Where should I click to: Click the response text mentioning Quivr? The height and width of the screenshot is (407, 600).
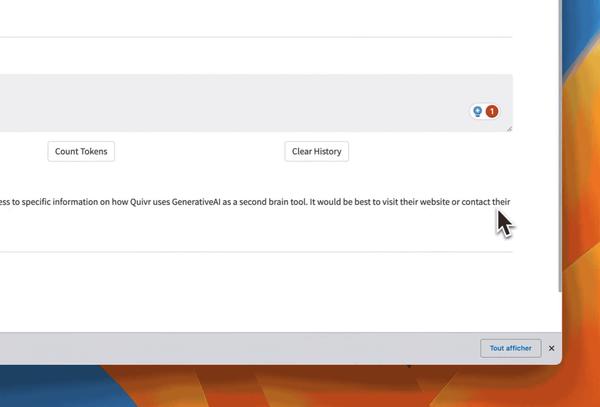tap(255, 202)
